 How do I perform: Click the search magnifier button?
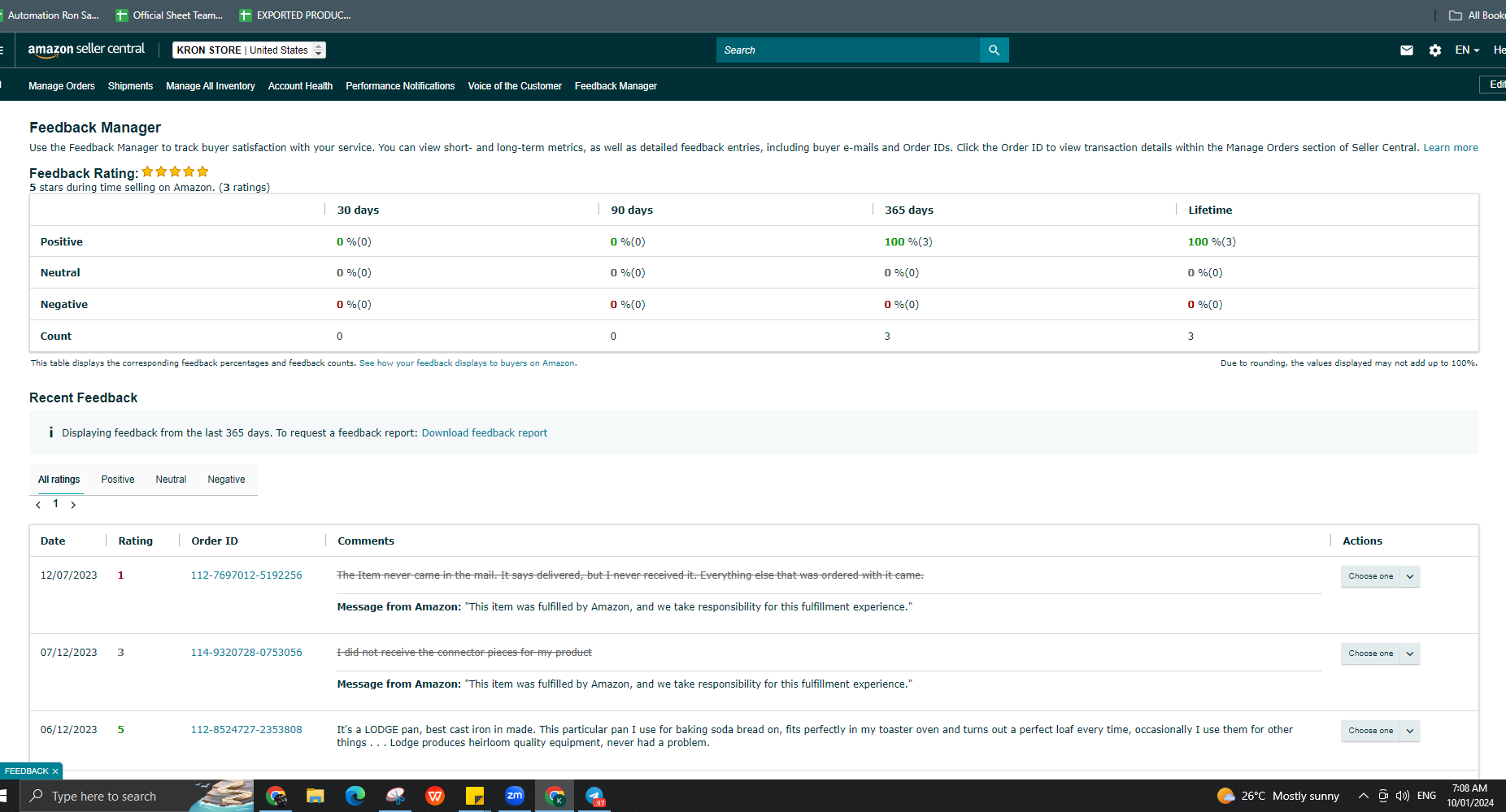click(994, 50)
